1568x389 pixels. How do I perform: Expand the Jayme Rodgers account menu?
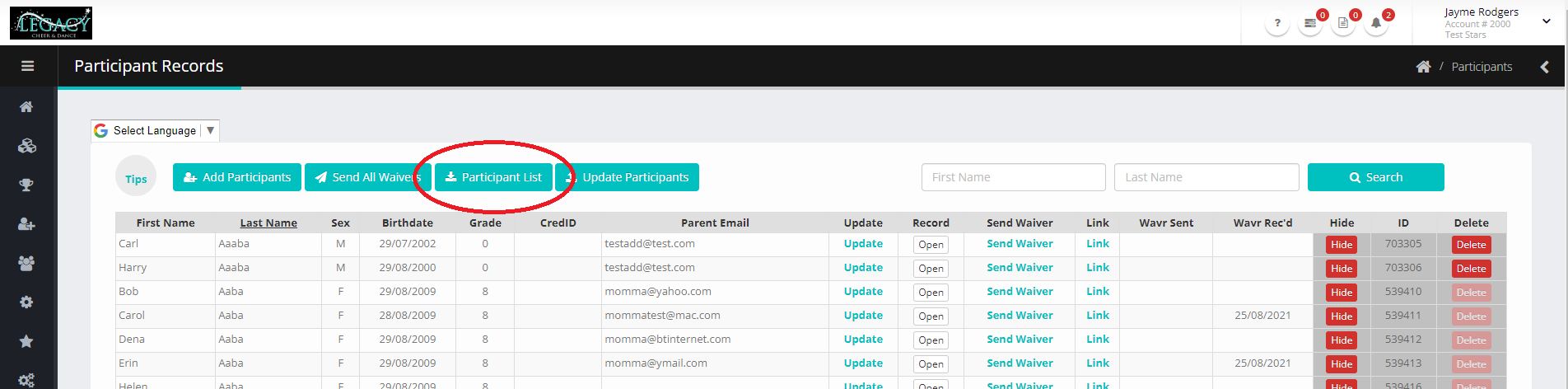point(1546,21)
